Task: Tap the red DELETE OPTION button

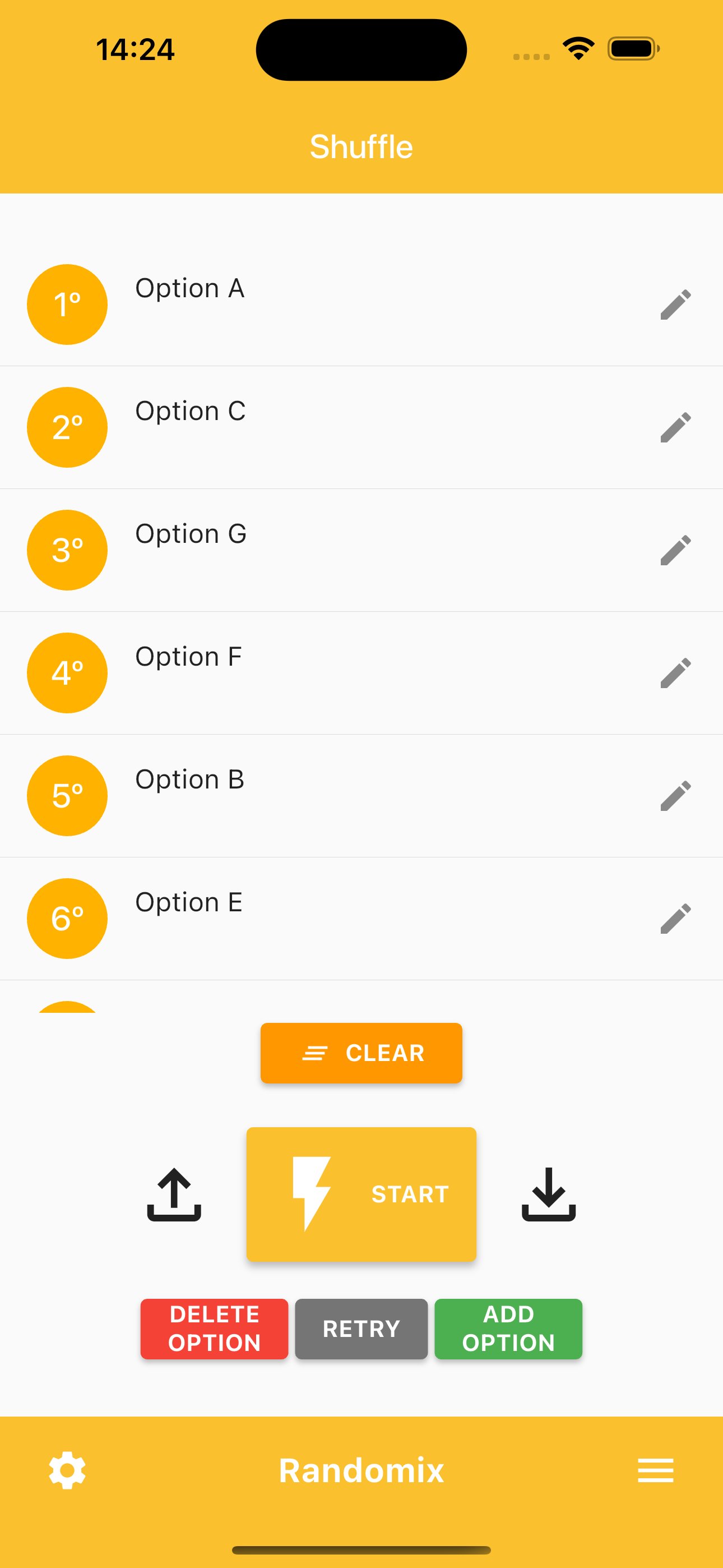Action: (214, 1329)
